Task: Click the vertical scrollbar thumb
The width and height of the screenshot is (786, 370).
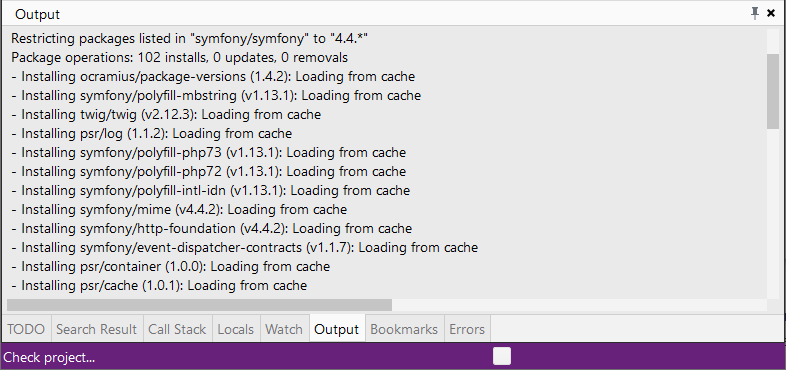Action: [x=773, y=91]
